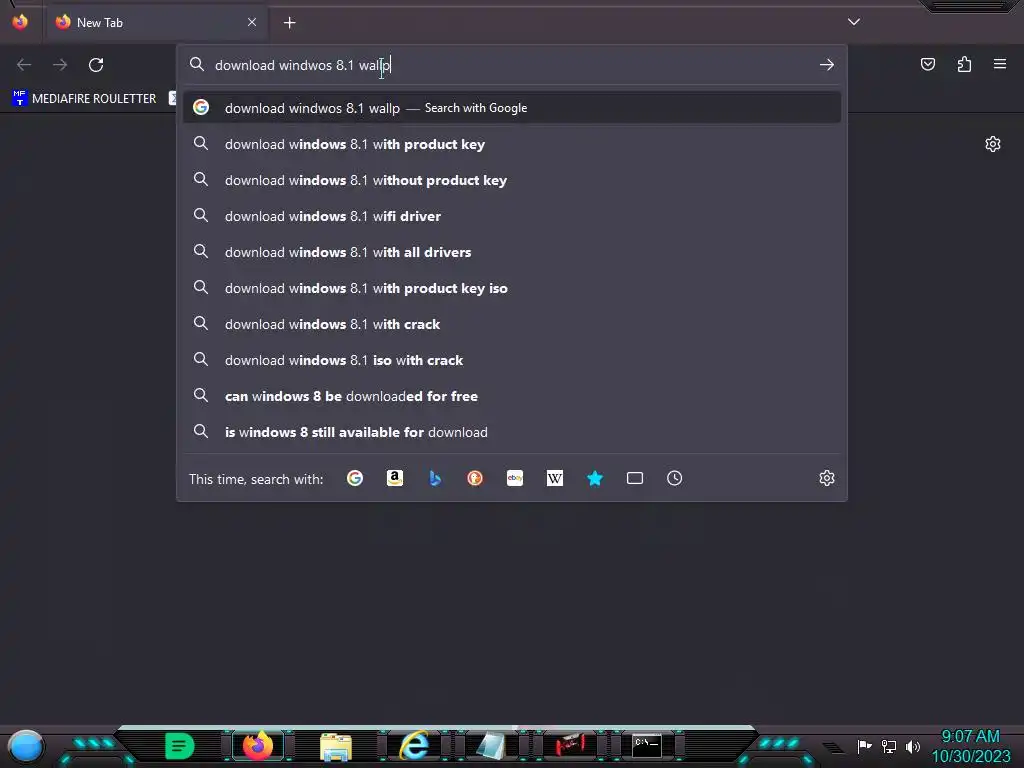
Task: Open Command Prompt from the taskbar
Action: coord(647,745)
